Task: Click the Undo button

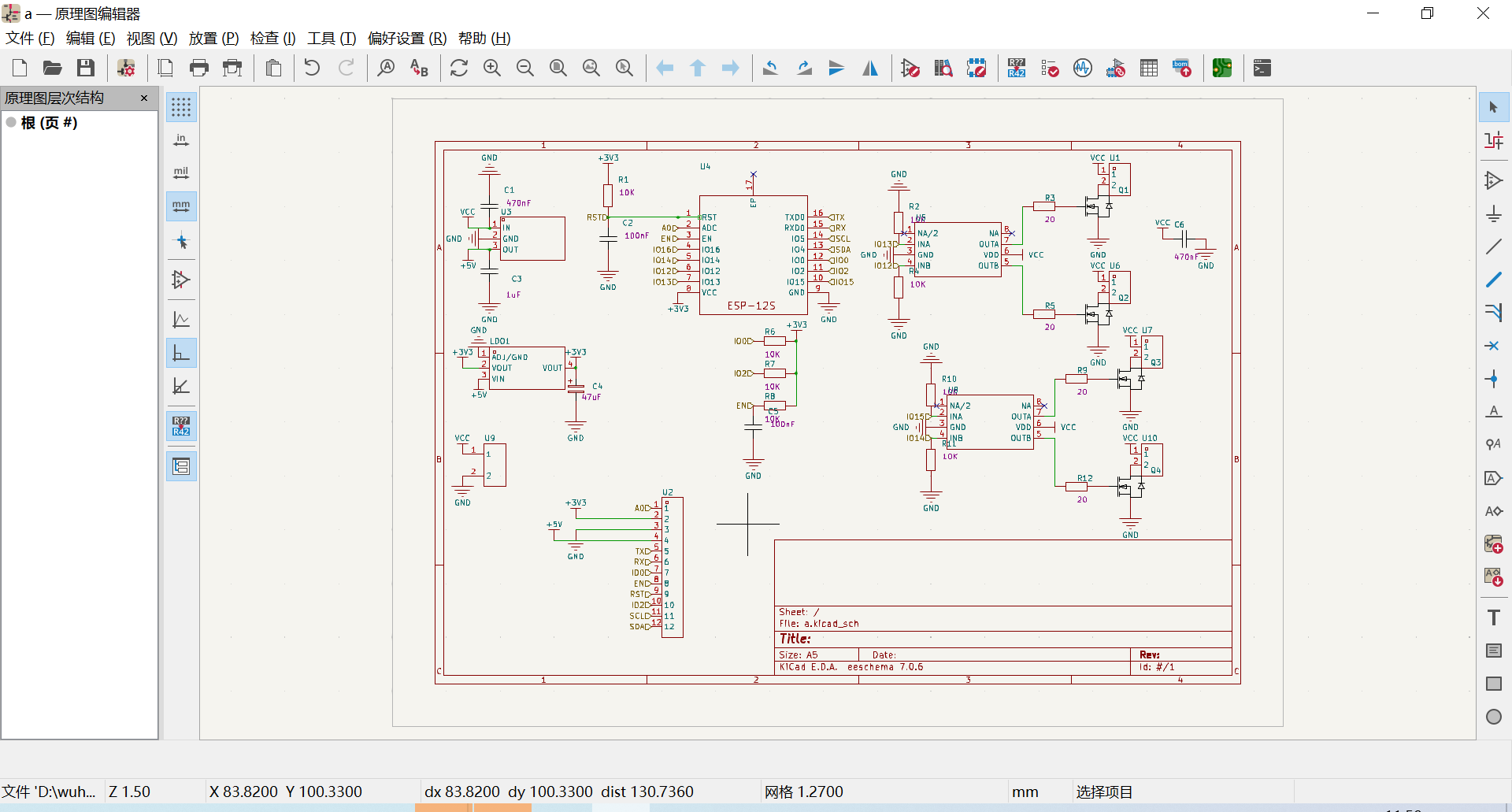Action: (x=313, y=69)
